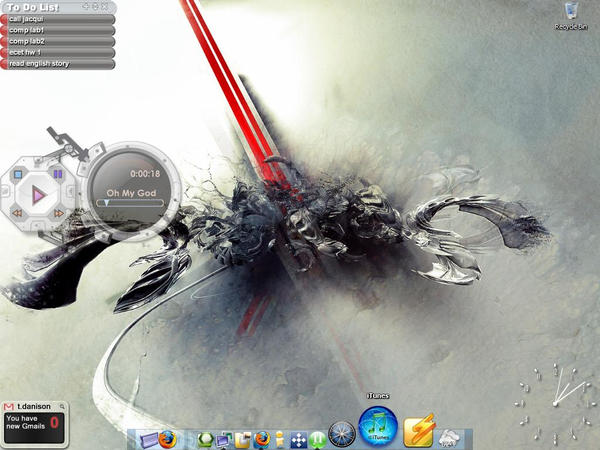Add a new item via To Do List plus

click(86, 6)
